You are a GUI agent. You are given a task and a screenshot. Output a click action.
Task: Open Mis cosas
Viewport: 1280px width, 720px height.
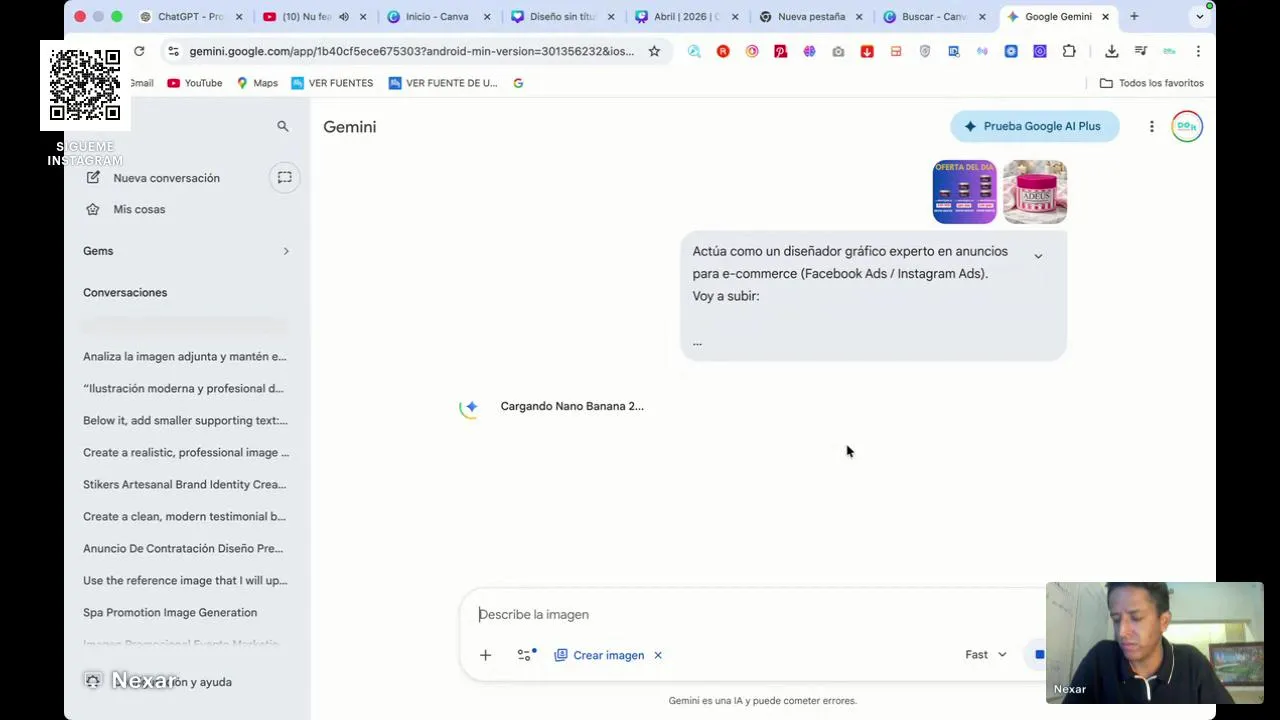click(139, 209)
